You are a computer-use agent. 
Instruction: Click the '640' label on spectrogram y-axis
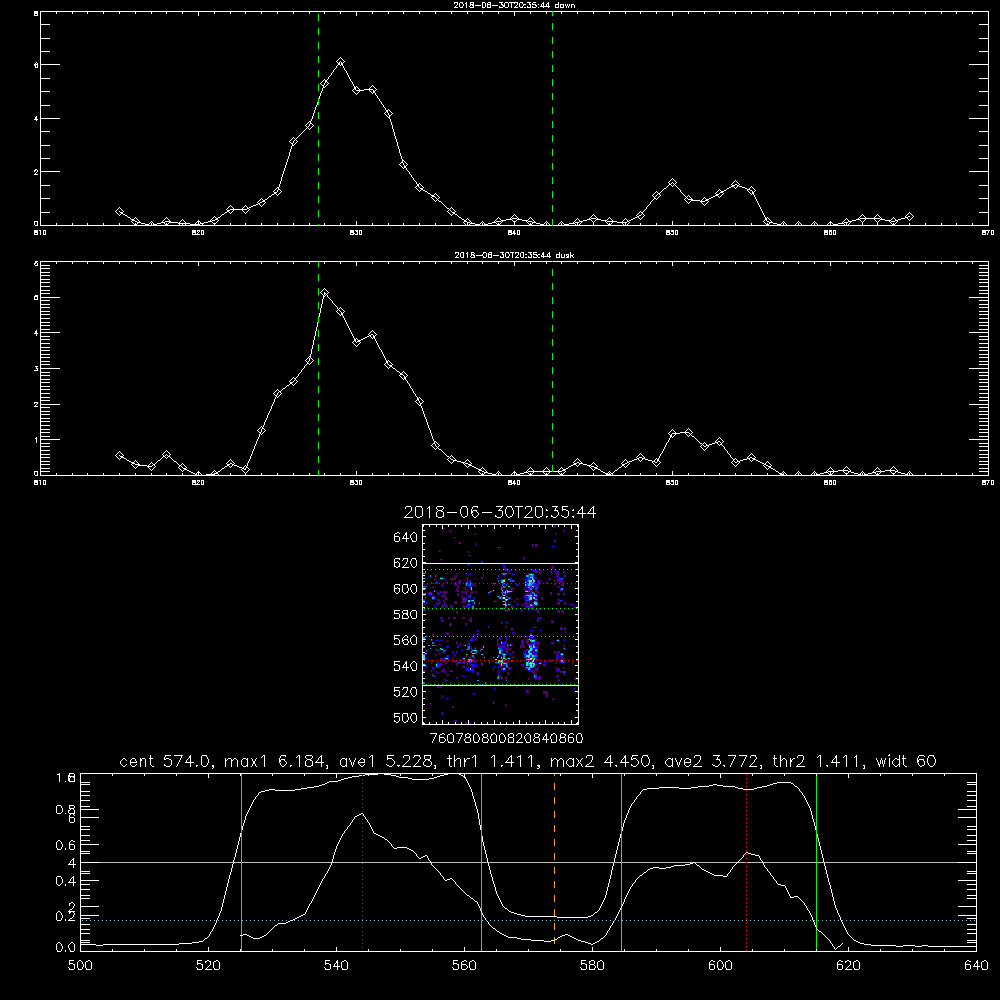pos(406,538)
